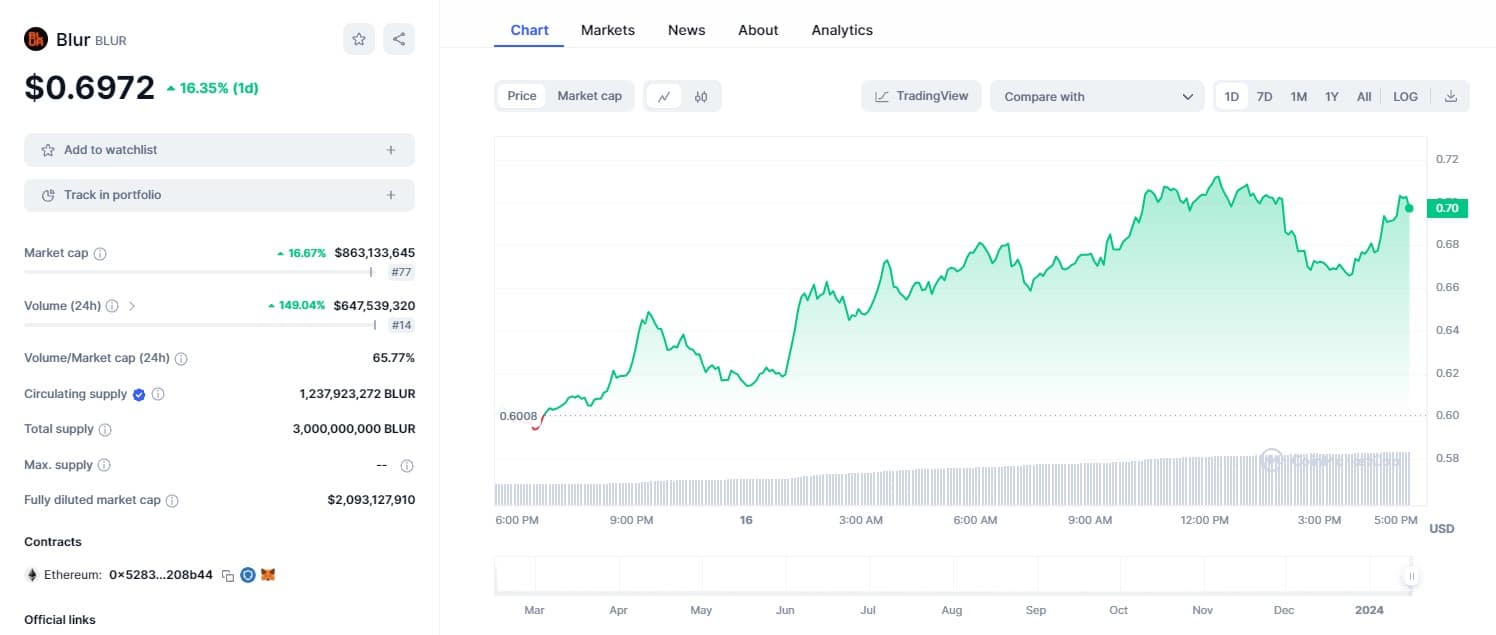Viewport: 1496px width, 635px height.
Task: Open the TradingView chart button
Action: click(x=921, y=96)
